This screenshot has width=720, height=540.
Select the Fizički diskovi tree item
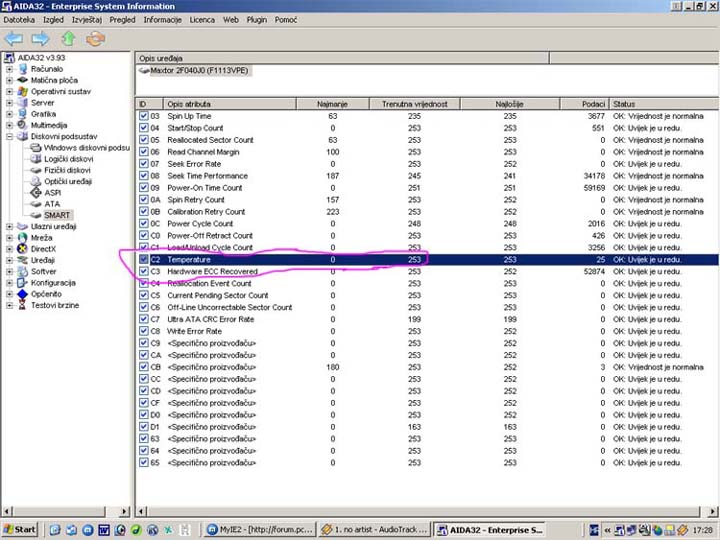click(67, 170)
